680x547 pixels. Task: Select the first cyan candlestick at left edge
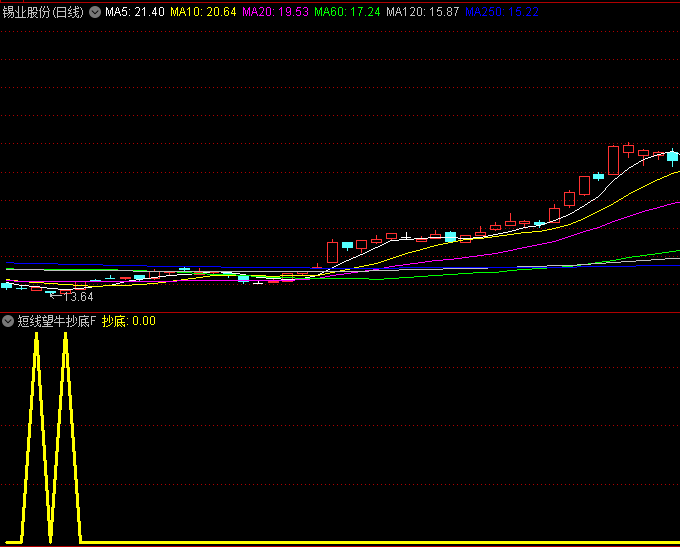coord(7,285)
